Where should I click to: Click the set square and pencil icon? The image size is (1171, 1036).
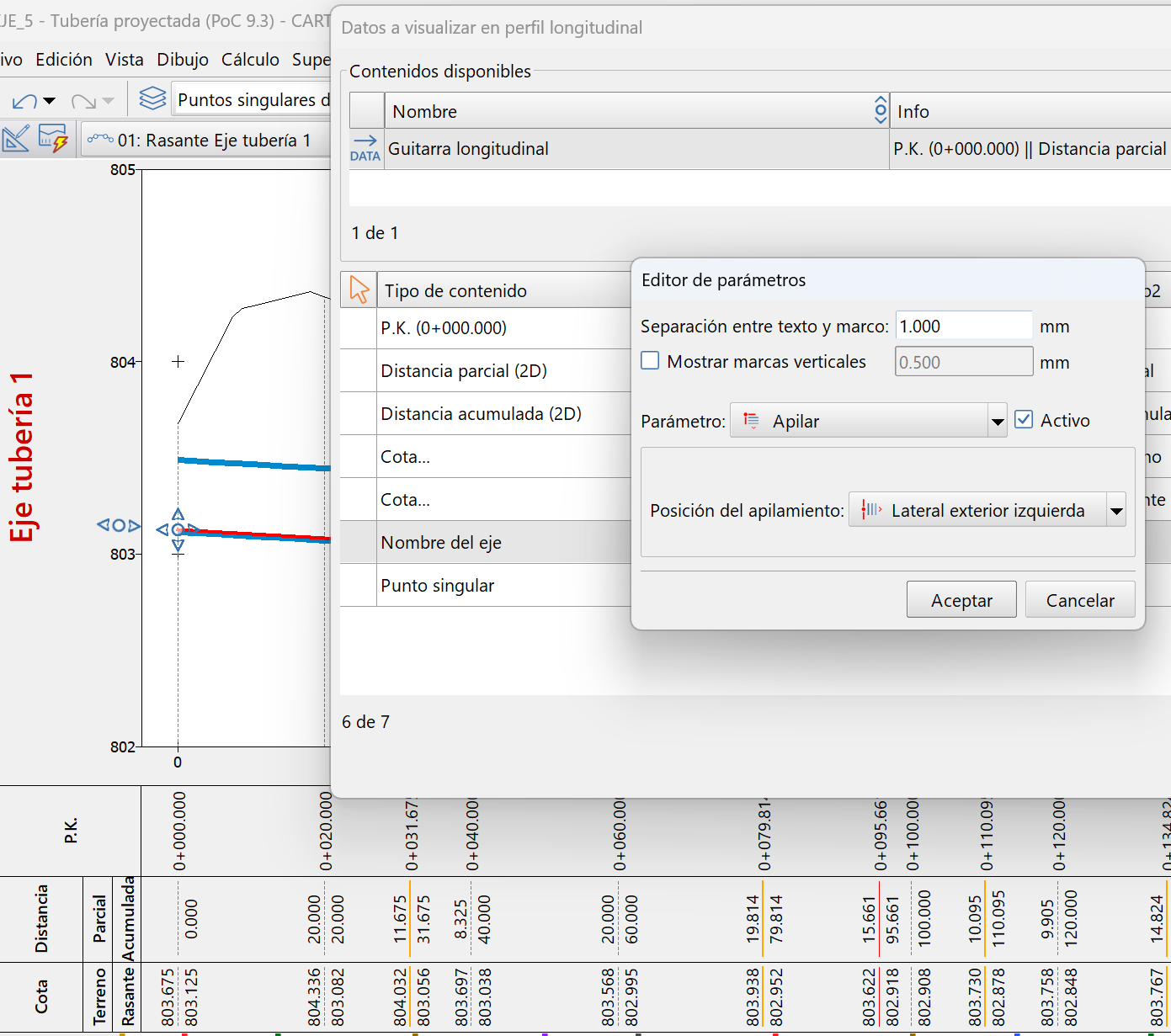pyautogui.click(x=16, y=139)
